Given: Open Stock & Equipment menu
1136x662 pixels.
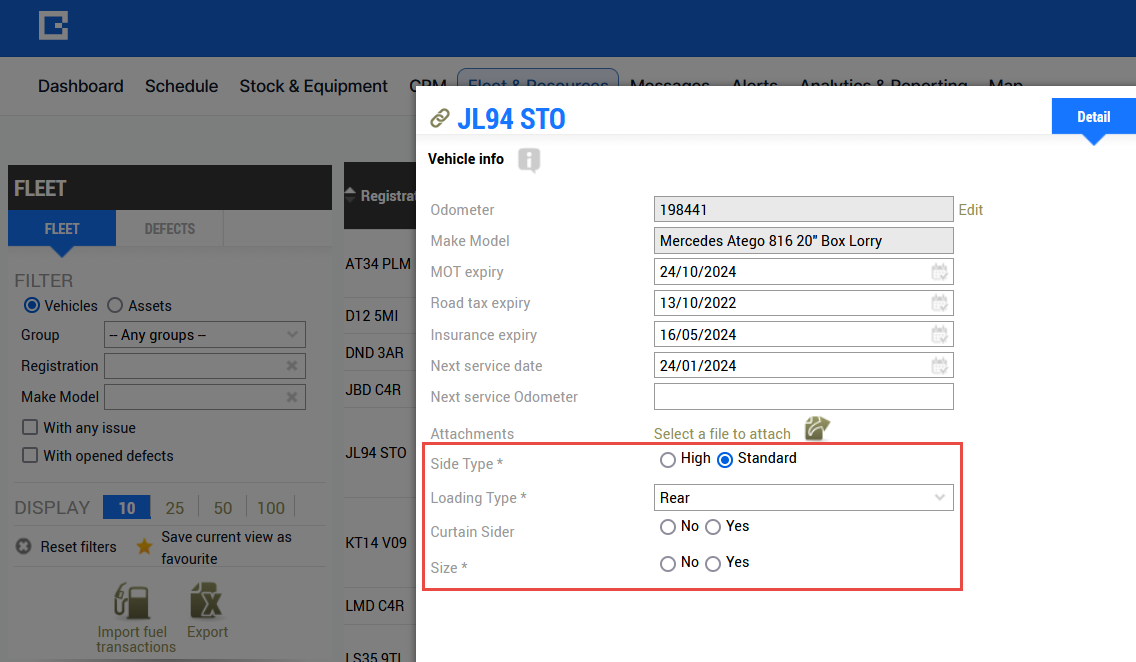Looking at the screenshot, I should 314,86.
